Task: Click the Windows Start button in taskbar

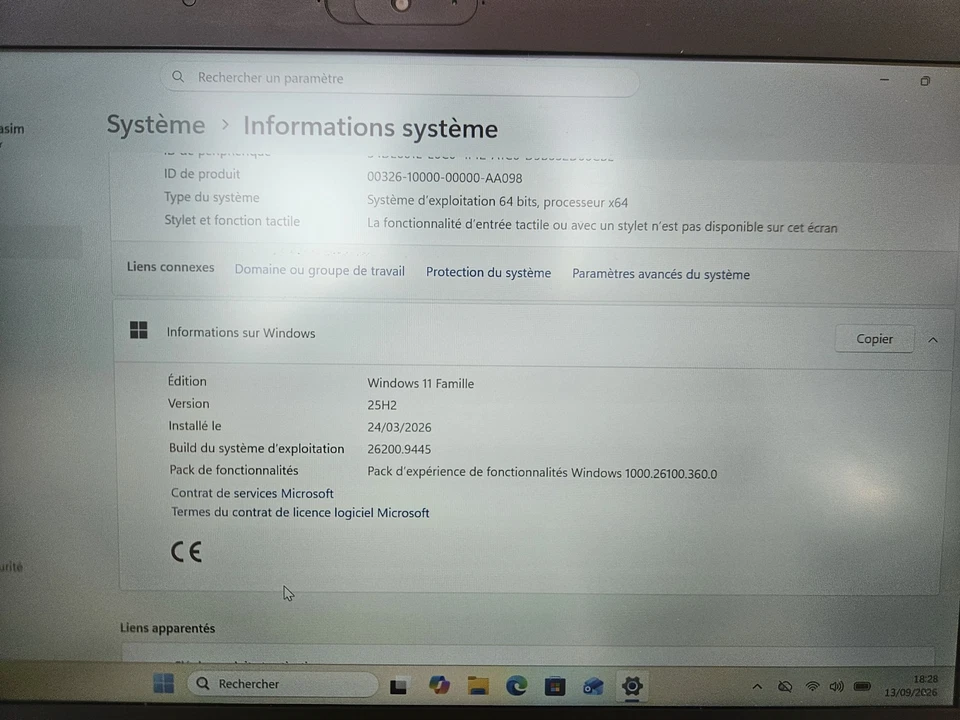Action: (163, 683)
